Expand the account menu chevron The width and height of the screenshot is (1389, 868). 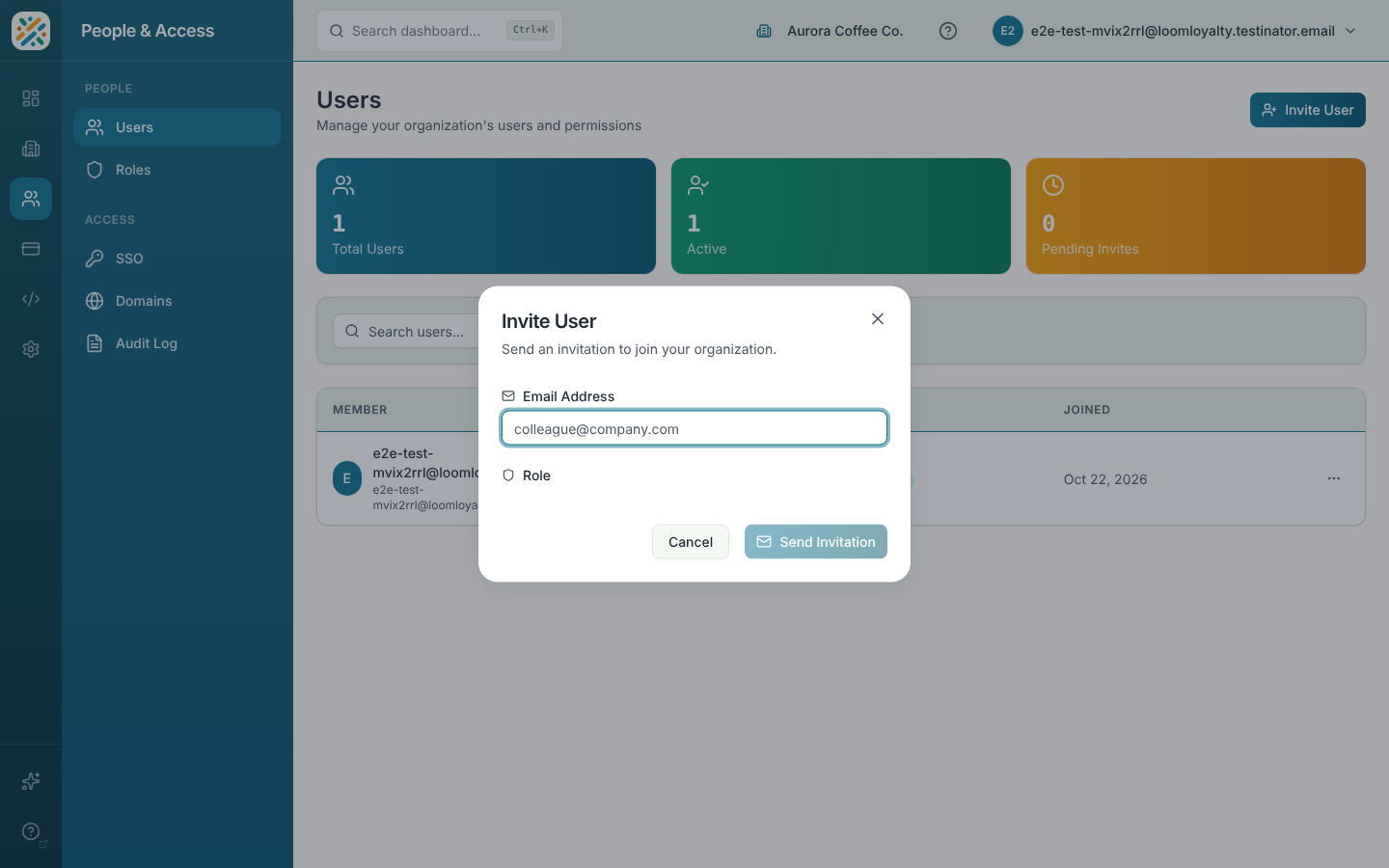click(1350, 31)
